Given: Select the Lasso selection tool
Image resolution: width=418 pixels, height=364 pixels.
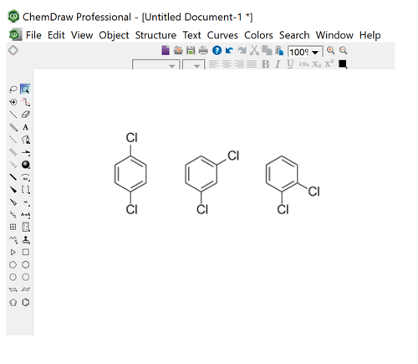Looking at the screenshot, I should click(x=13, y=89).
